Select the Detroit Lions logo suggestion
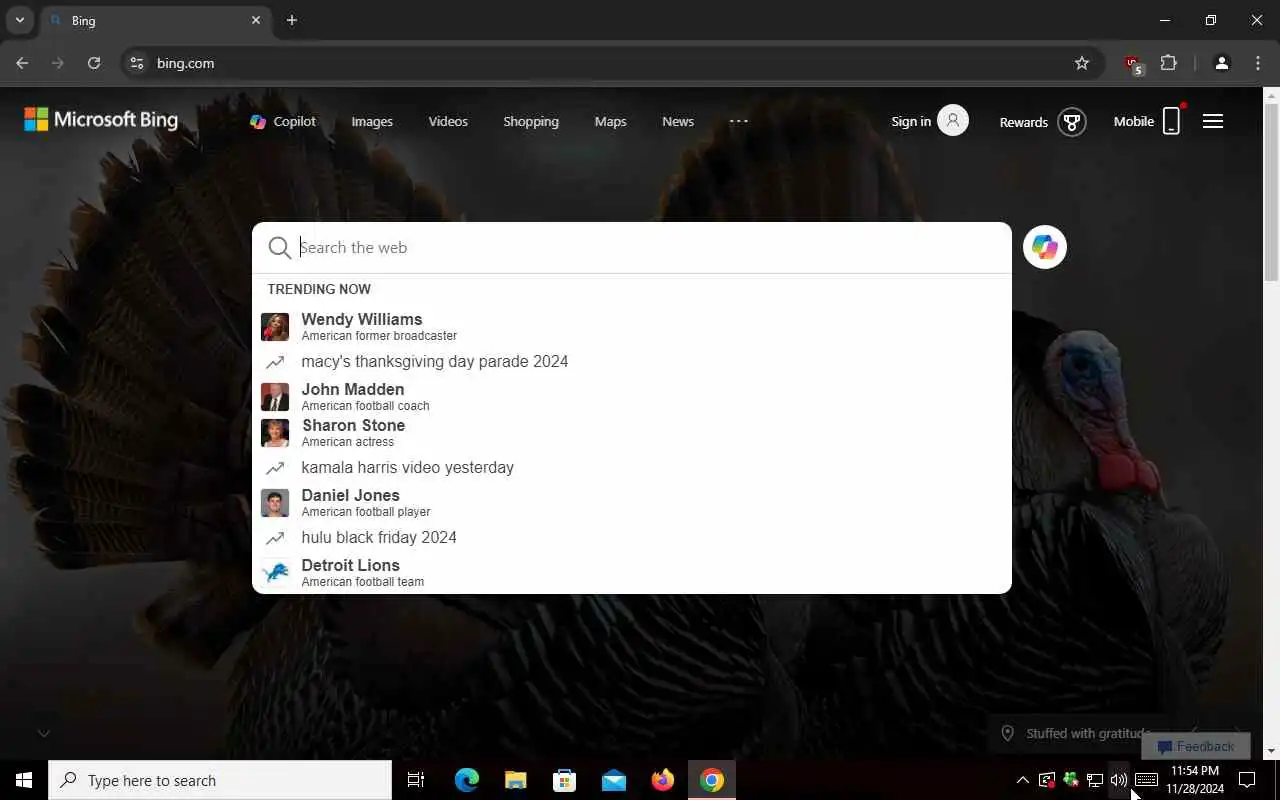Viewport: 1280px width, 800px height. click(275, 573)
